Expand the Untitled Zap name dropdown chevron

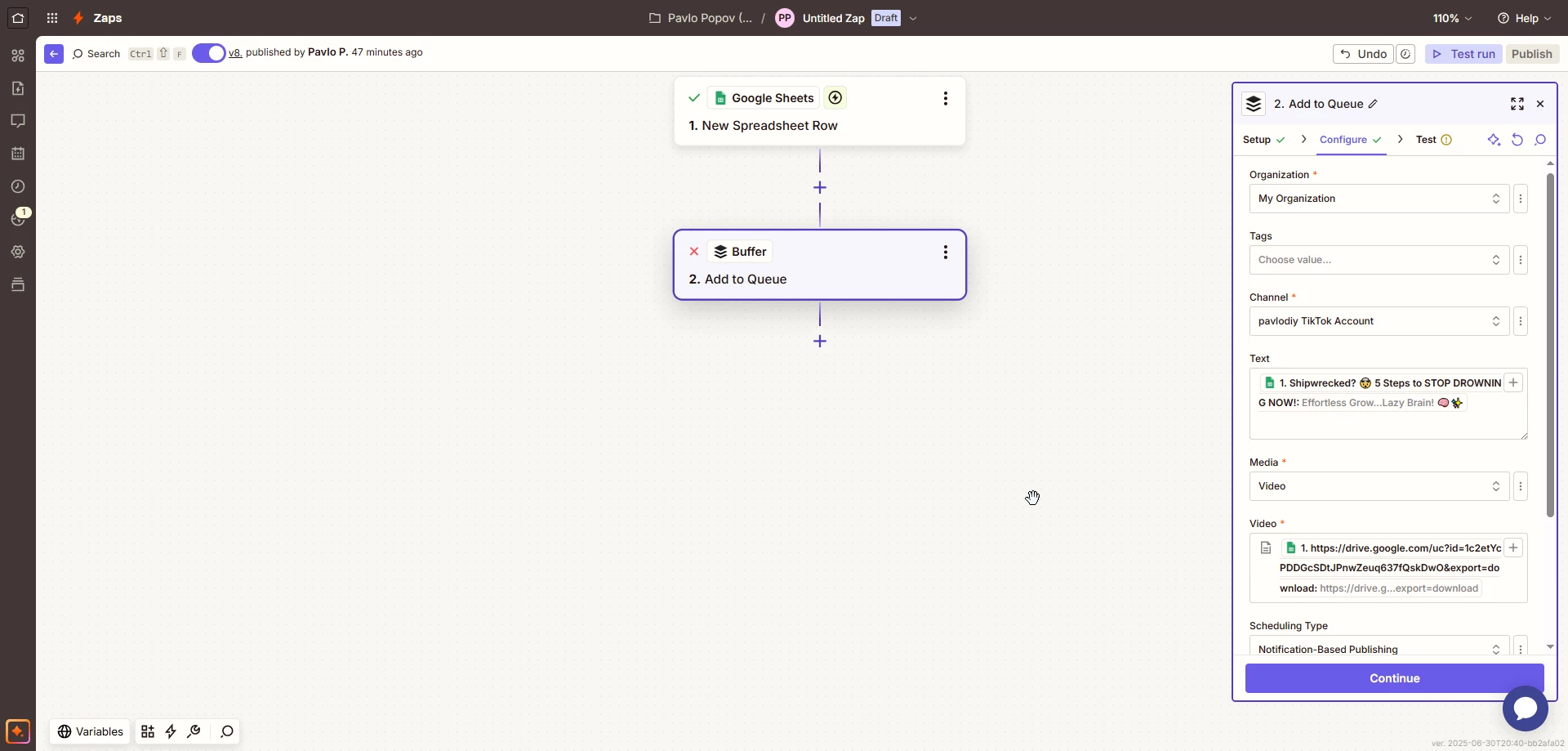point(913,18)
